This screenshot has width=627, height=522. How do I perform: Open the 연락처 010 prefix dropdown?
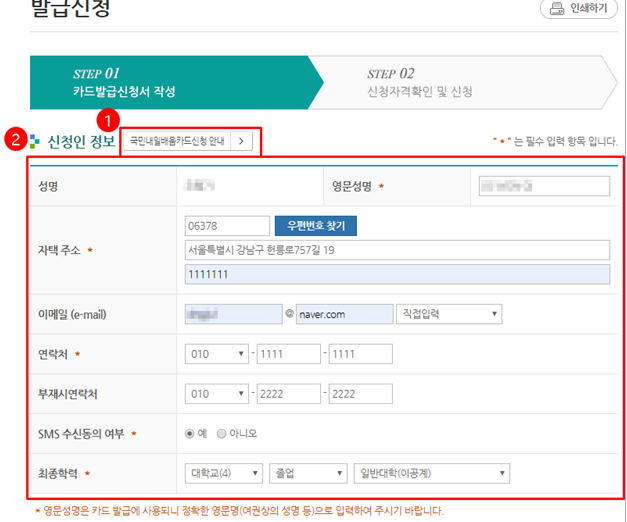(217, 354)
